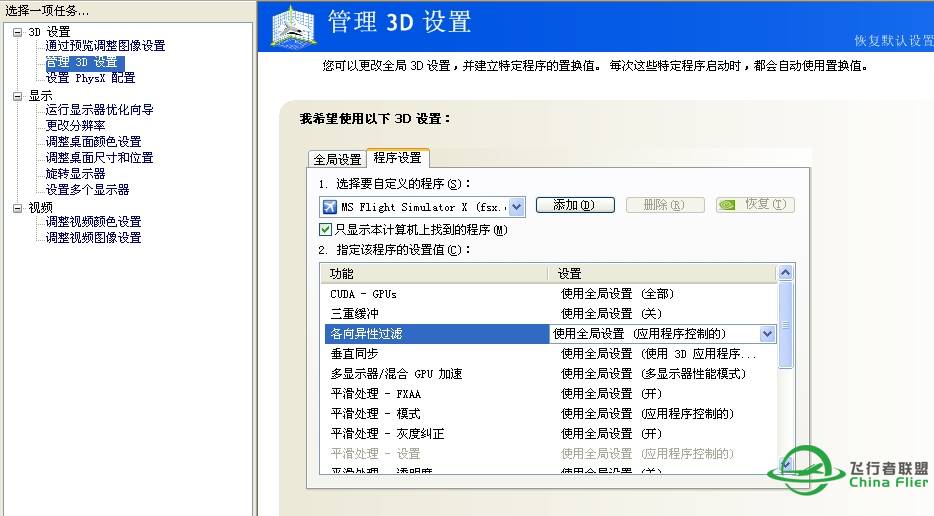Open 调整桌面尺寸和位置
The height and width of the screenshot is (516, 934).
point(99,158)
